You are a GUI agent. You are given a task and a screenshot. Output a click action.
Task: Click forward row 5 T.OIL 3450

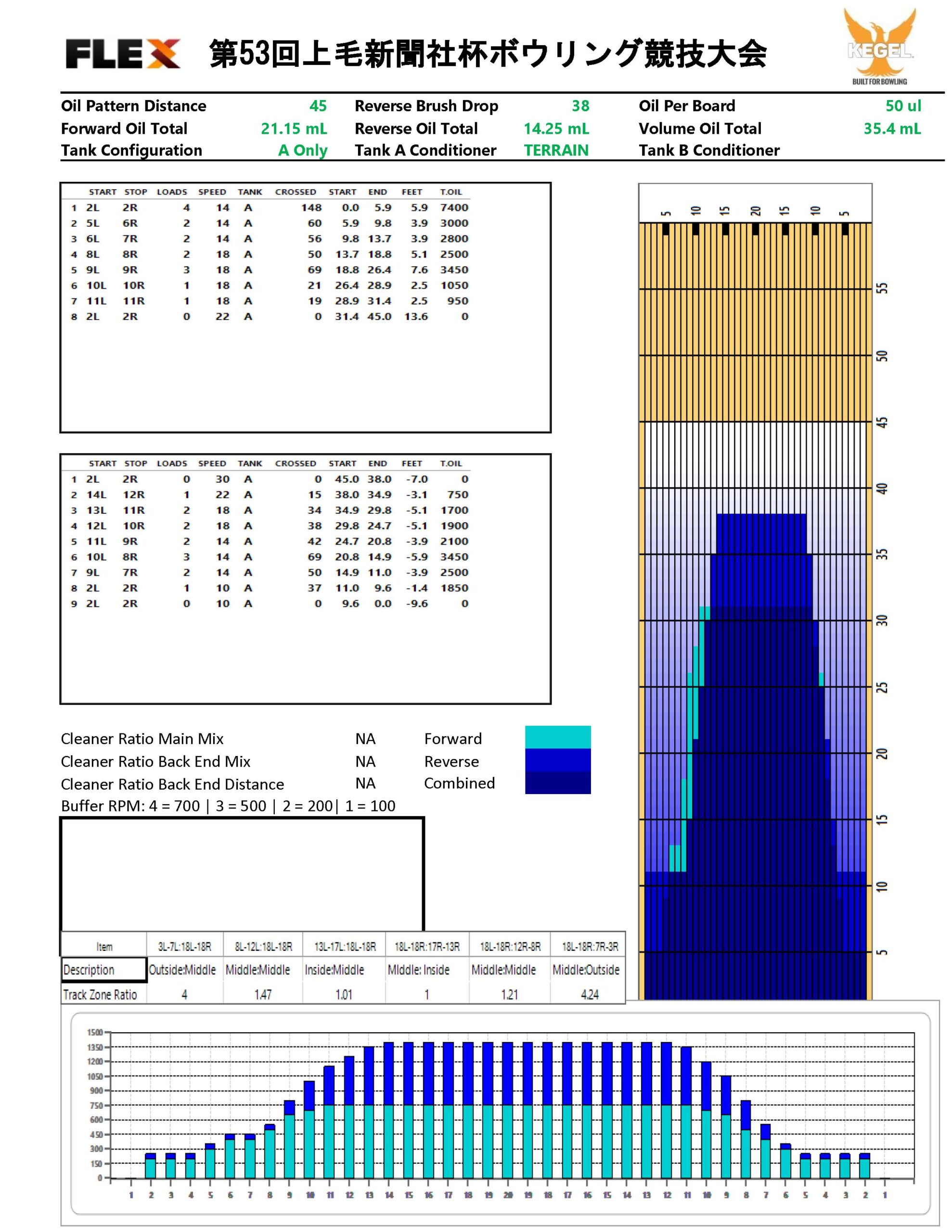pos(454,269)
